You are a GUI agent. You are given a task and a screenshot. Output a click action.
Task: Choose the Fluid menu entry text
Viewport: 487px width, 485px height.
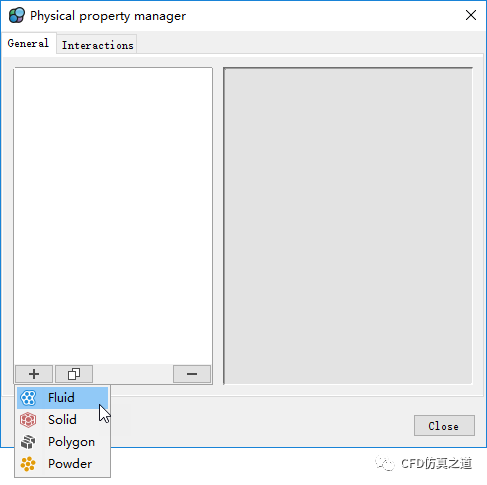pos(61,398)
